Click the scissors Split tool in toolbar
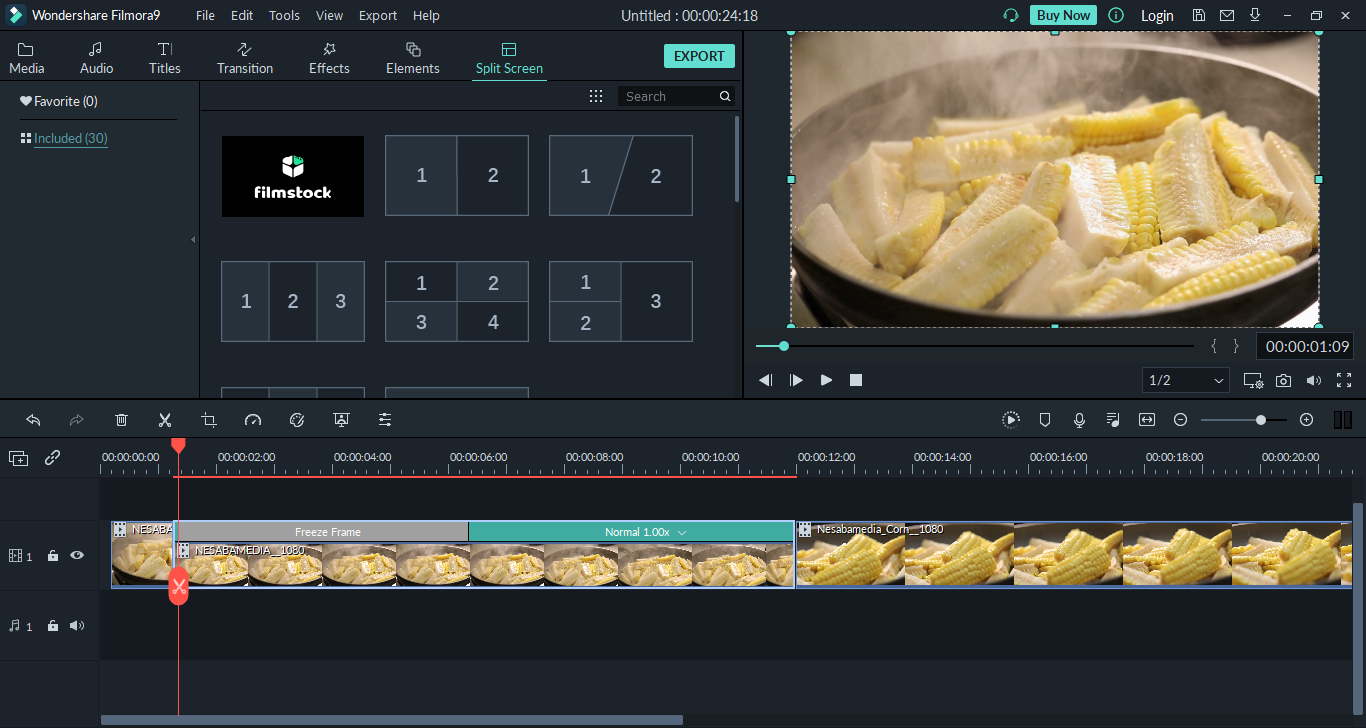The image size is (1366, 728). pyautogui.click(x=165, y=420)
